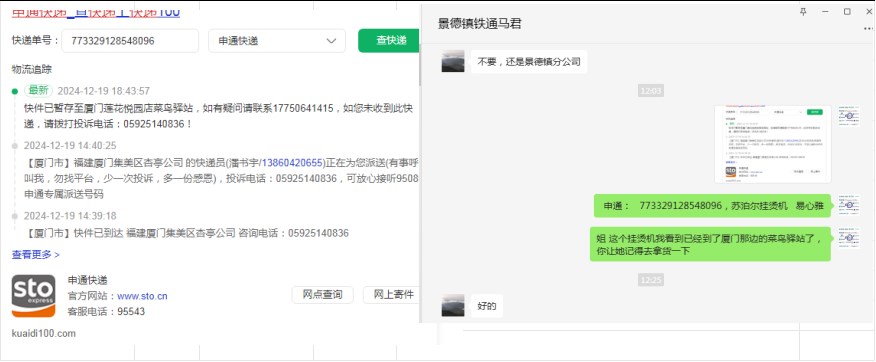Click courier phone 13860420655 link
The image size is (876, 362).
click(292, 163)
